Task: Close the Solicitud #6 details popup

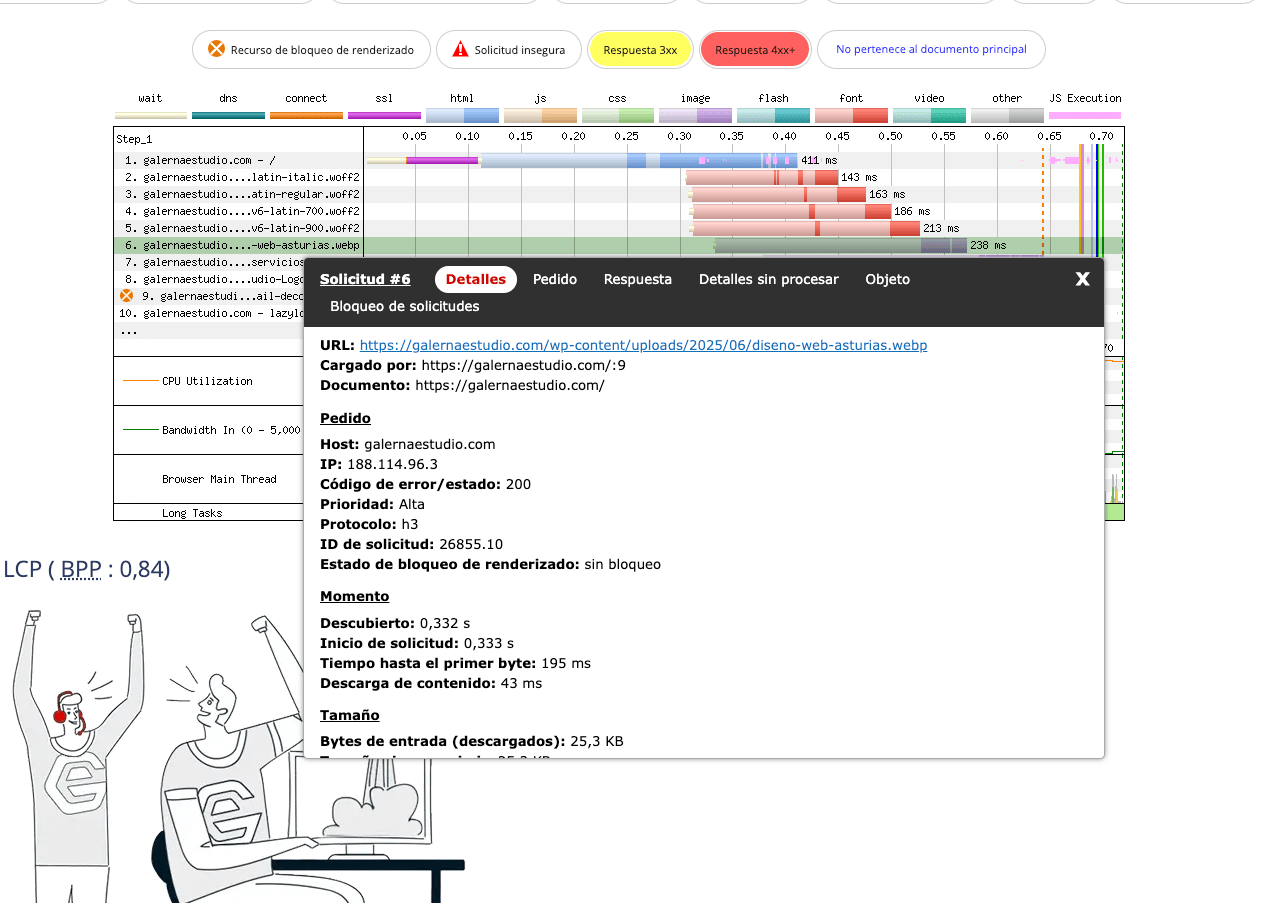Action: [1082, 279]
